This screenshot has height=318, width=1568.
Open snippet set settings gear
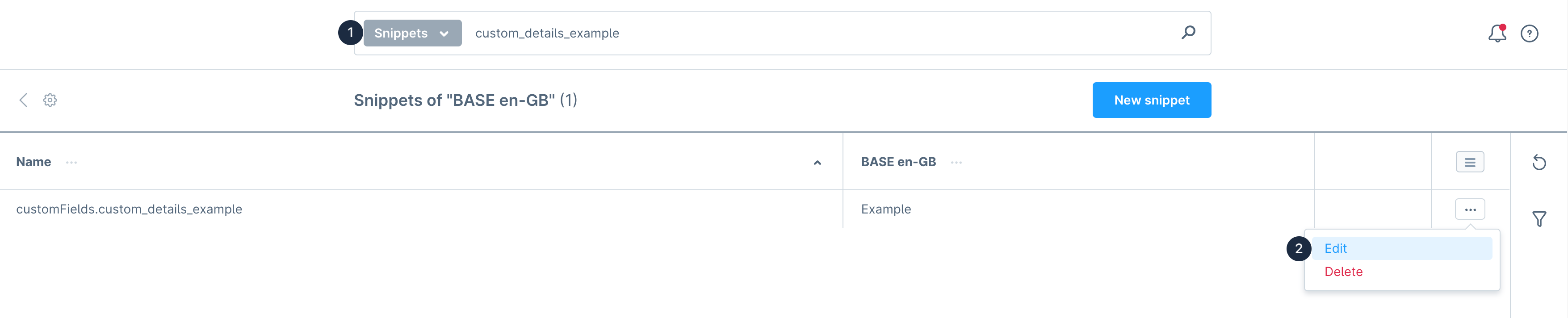coord(50,100)
